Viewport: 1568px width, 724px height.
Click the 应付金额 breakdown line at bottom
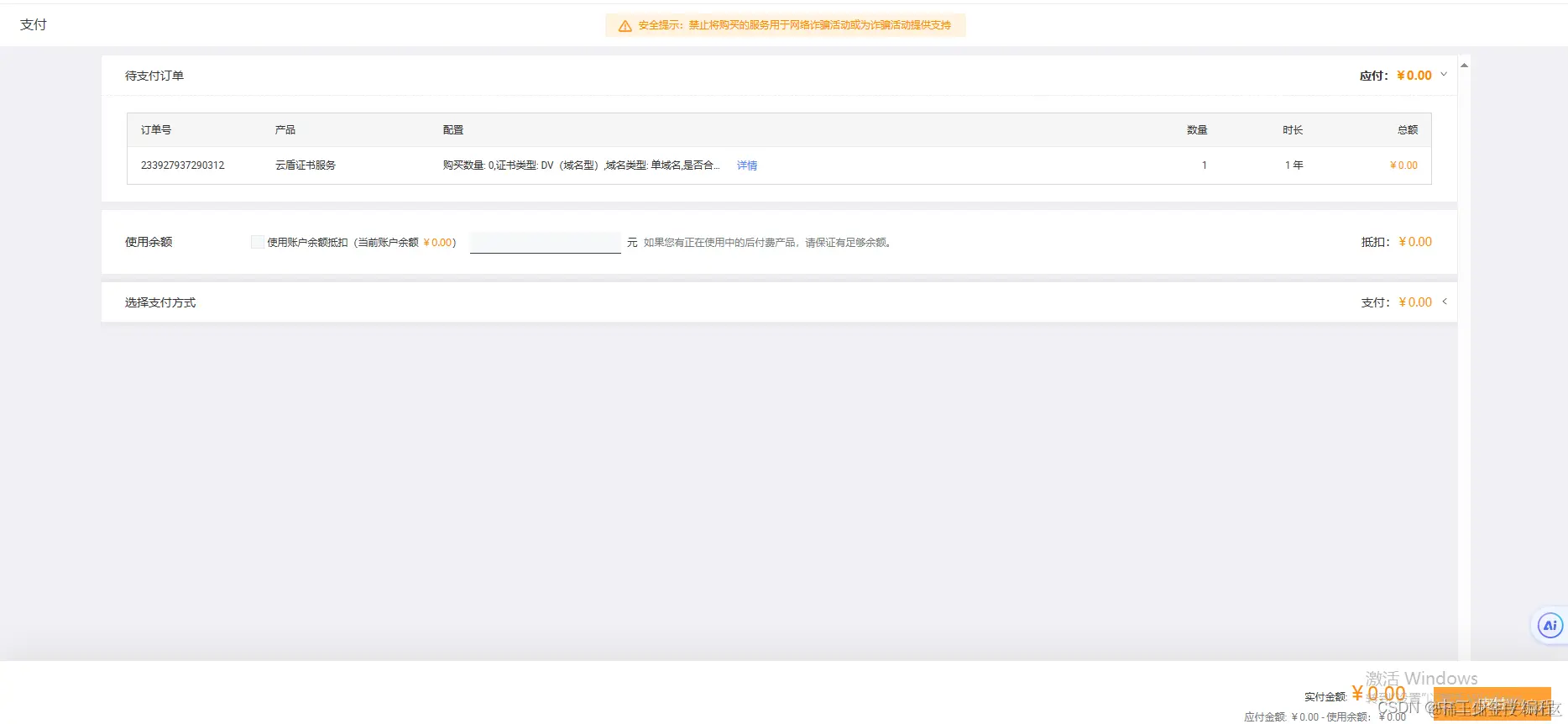point(1325,716)
